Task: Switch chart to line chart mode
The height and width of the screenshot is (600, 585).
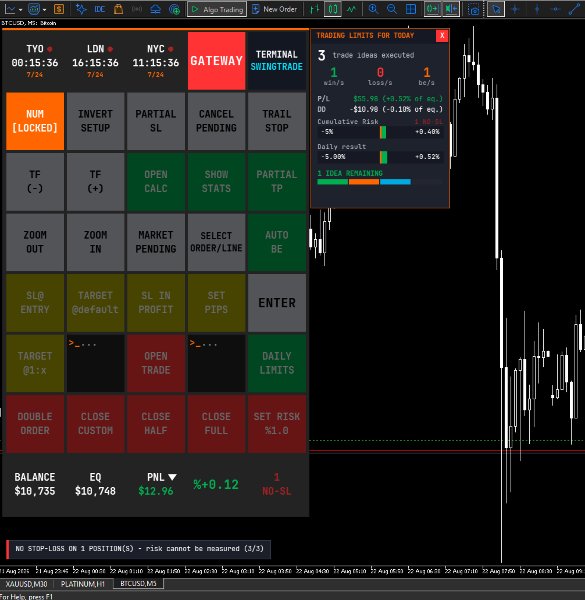Action: 351,9
